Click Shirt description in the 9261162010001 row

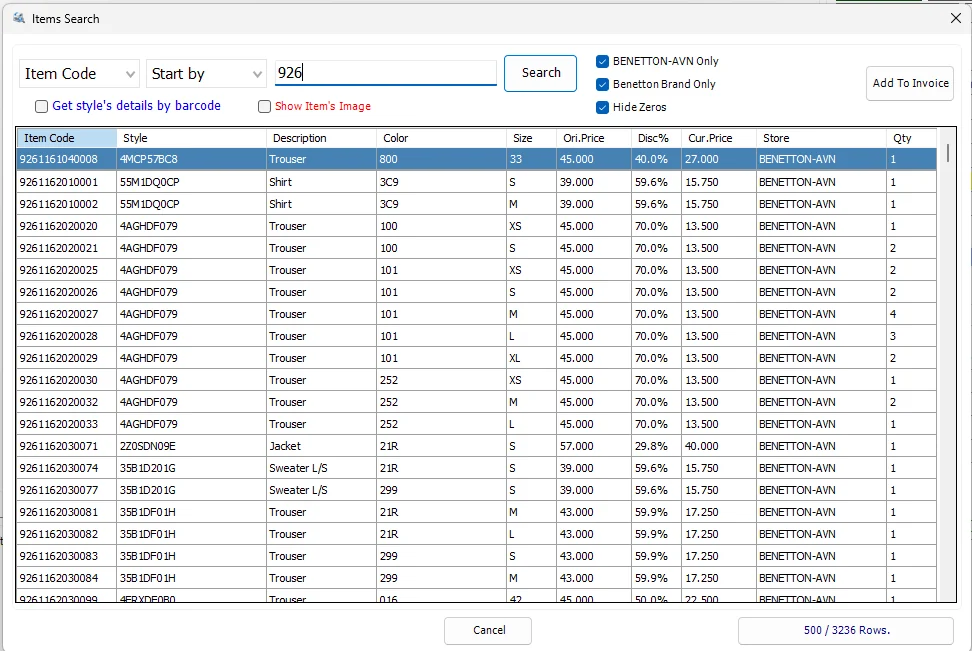321,182
